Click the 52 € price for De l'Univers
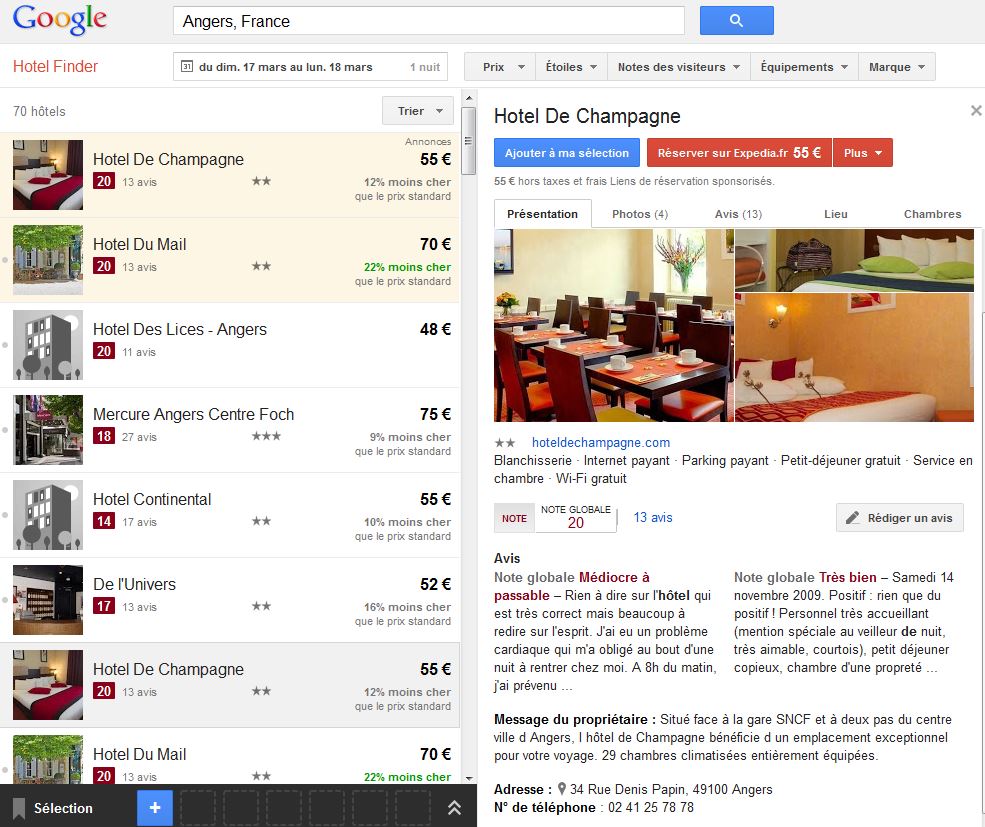Screen dimensions: 985x827 click(435, 584)
